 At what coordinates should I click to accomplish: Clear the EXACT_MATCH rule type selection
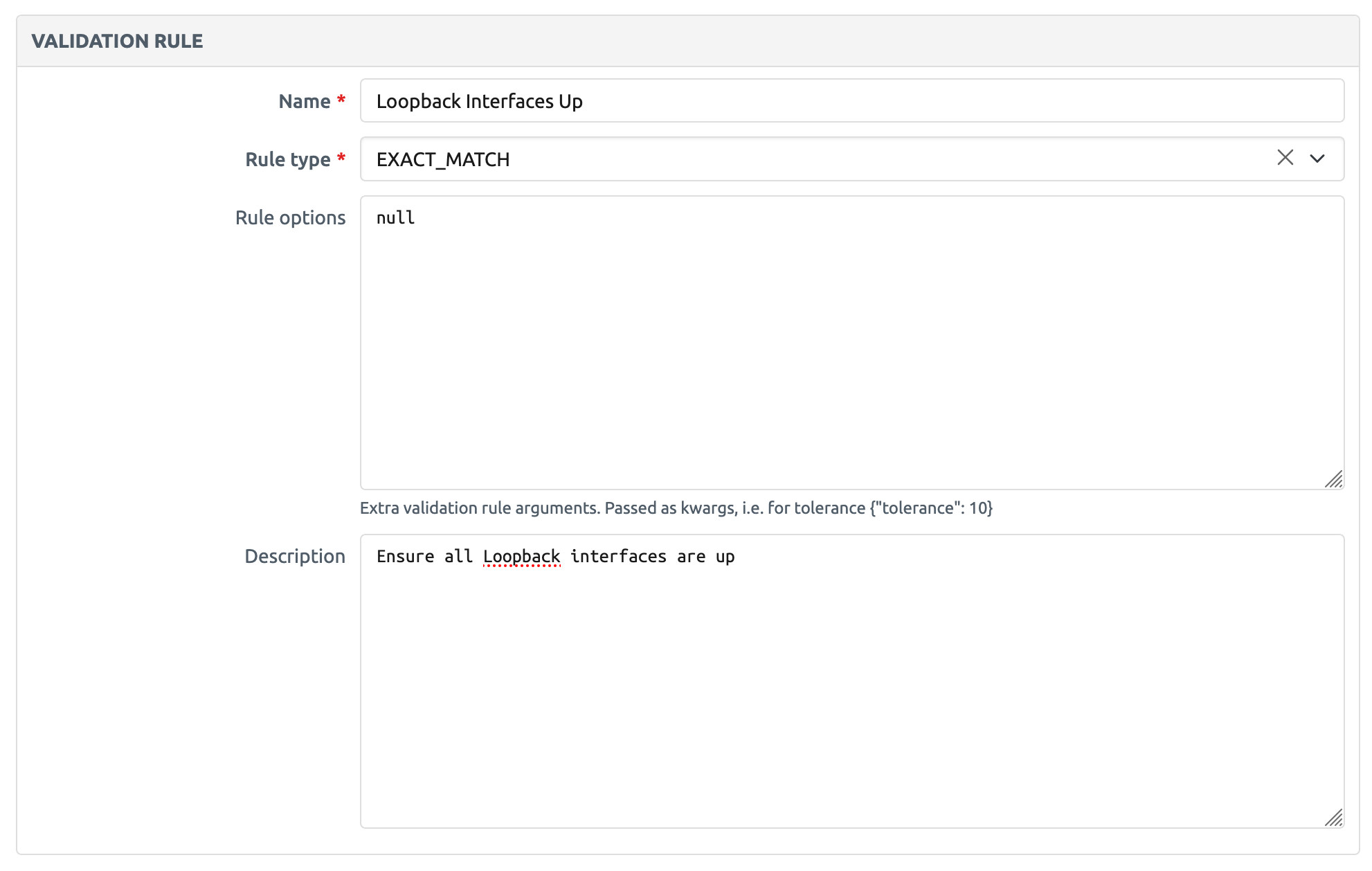(x=1285, y=158)
